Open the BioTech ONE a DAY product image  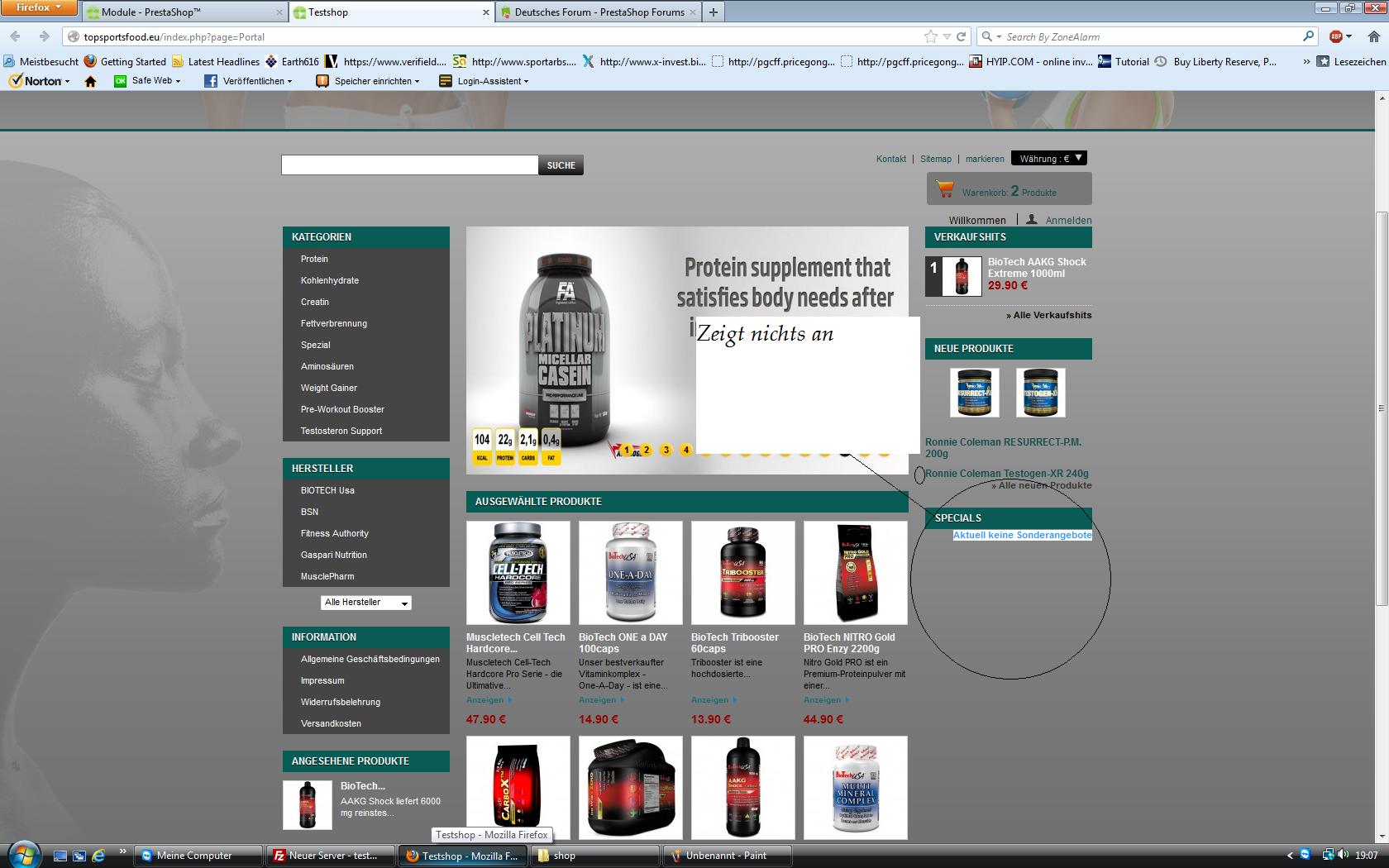[x=631, y=573]
